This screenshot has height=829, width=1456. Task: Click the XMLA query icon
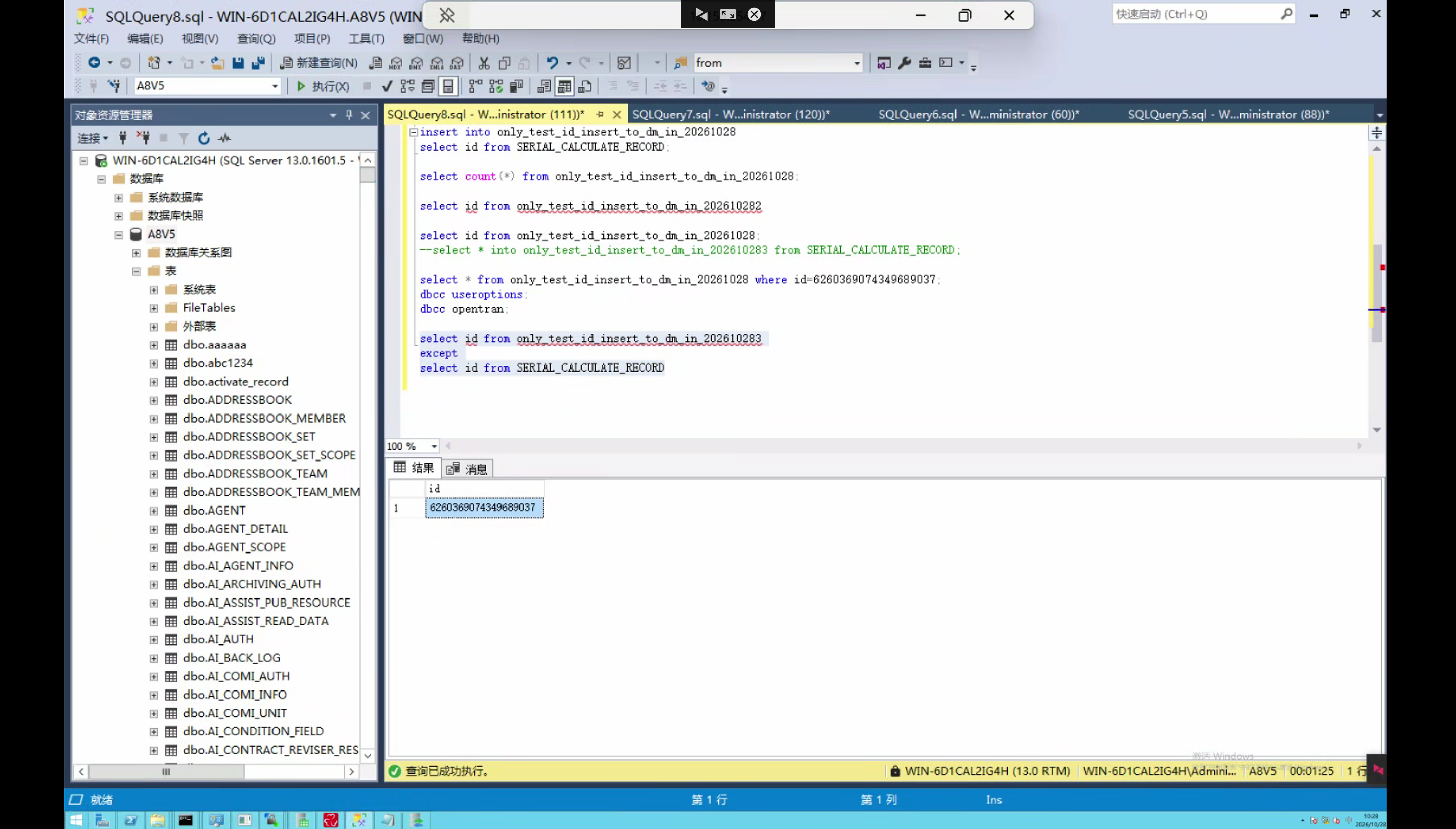click(437, 63)
